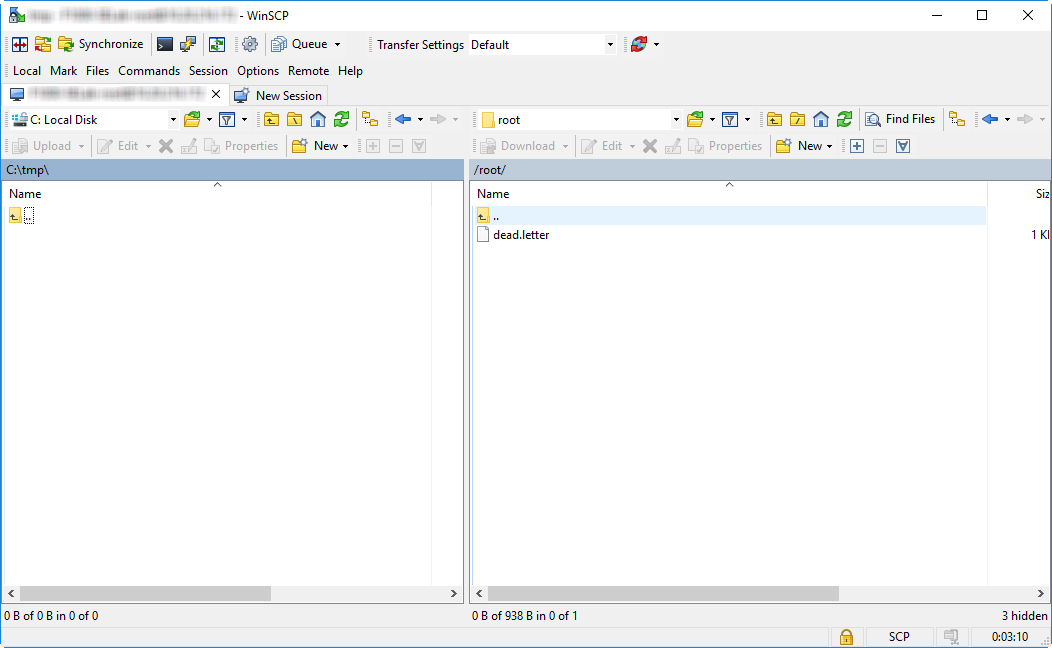The height and width of the screenshot is (648, 1052).
Task: Click the Find Files button
Action: (x=900, y=119)
